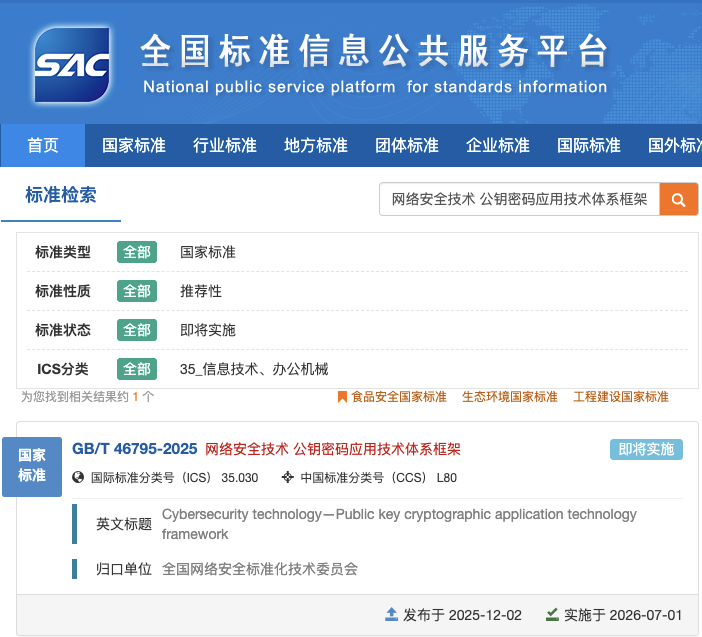Click the implementation date checkmark icon
This screenshot has width=702, height=637.
pyautogui.click(x=552, y=614)
